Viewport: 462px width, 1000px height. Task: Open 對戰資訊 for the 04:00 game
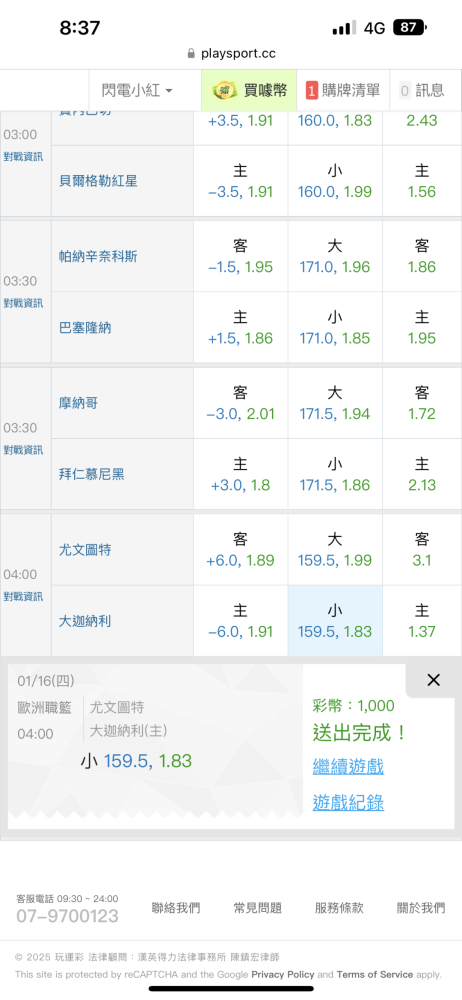point(24,597)
